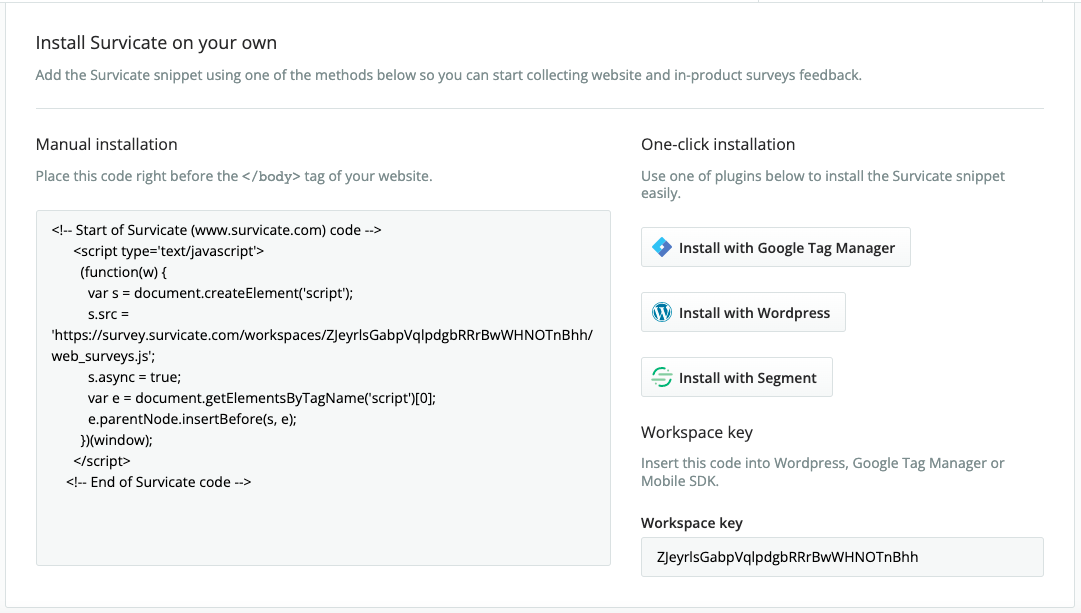Click the "Add the Survicate snippet" description text

tap(449, 75)
